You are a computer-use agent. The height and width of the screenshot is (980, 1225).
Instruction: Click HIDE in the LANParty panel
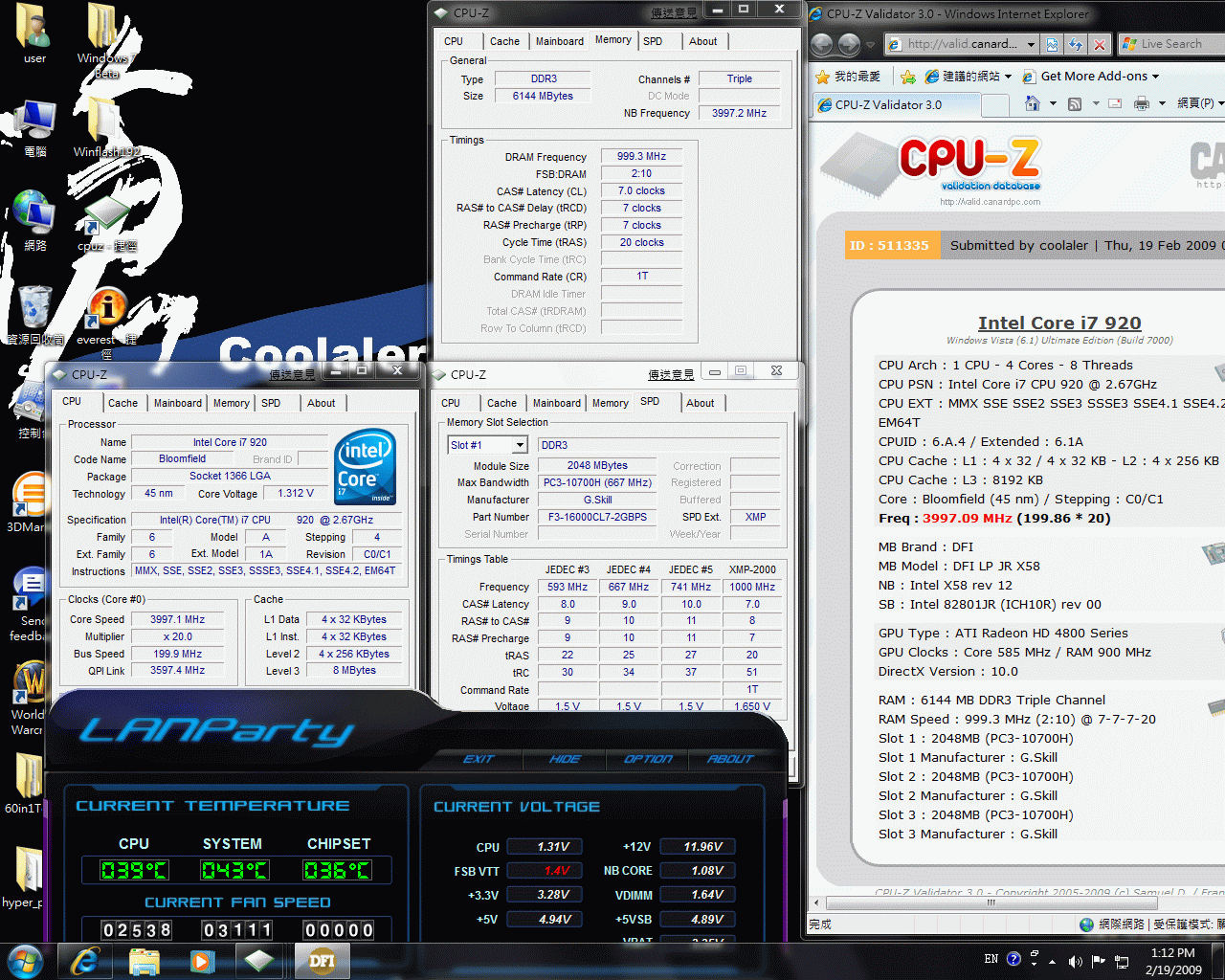(x=565, y=759)
